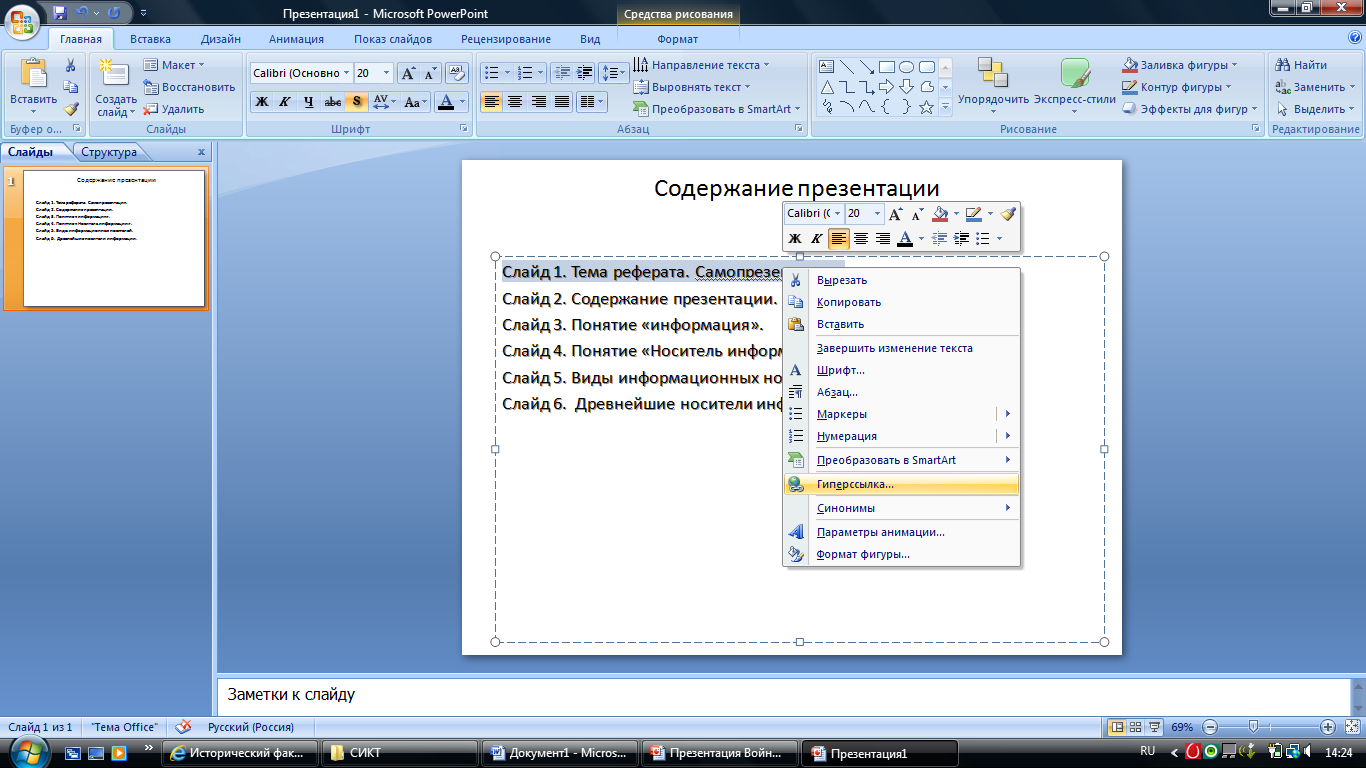Select slide 1 thumbnail in slides panel
The width and height of the screenshot is (1366, 768).
tap(114, 238)
